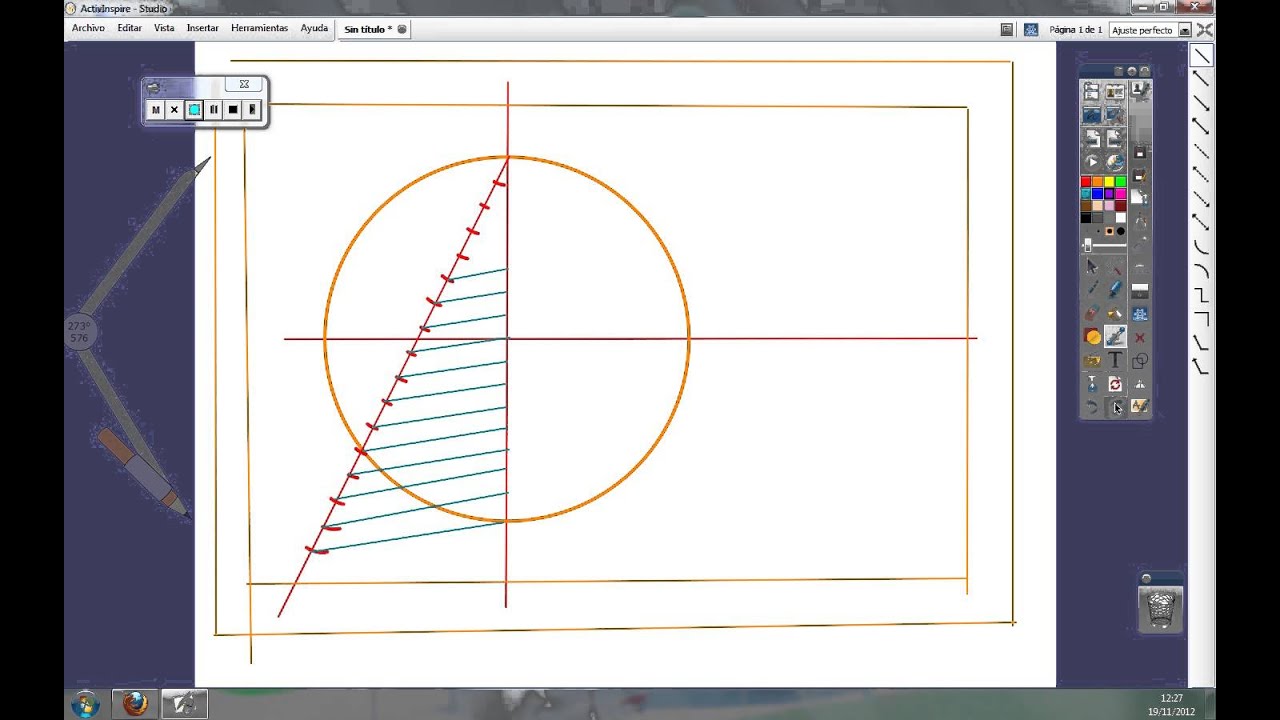Stop the screen recording
This screenshot has height=720, width=1280.
[233, 110]
